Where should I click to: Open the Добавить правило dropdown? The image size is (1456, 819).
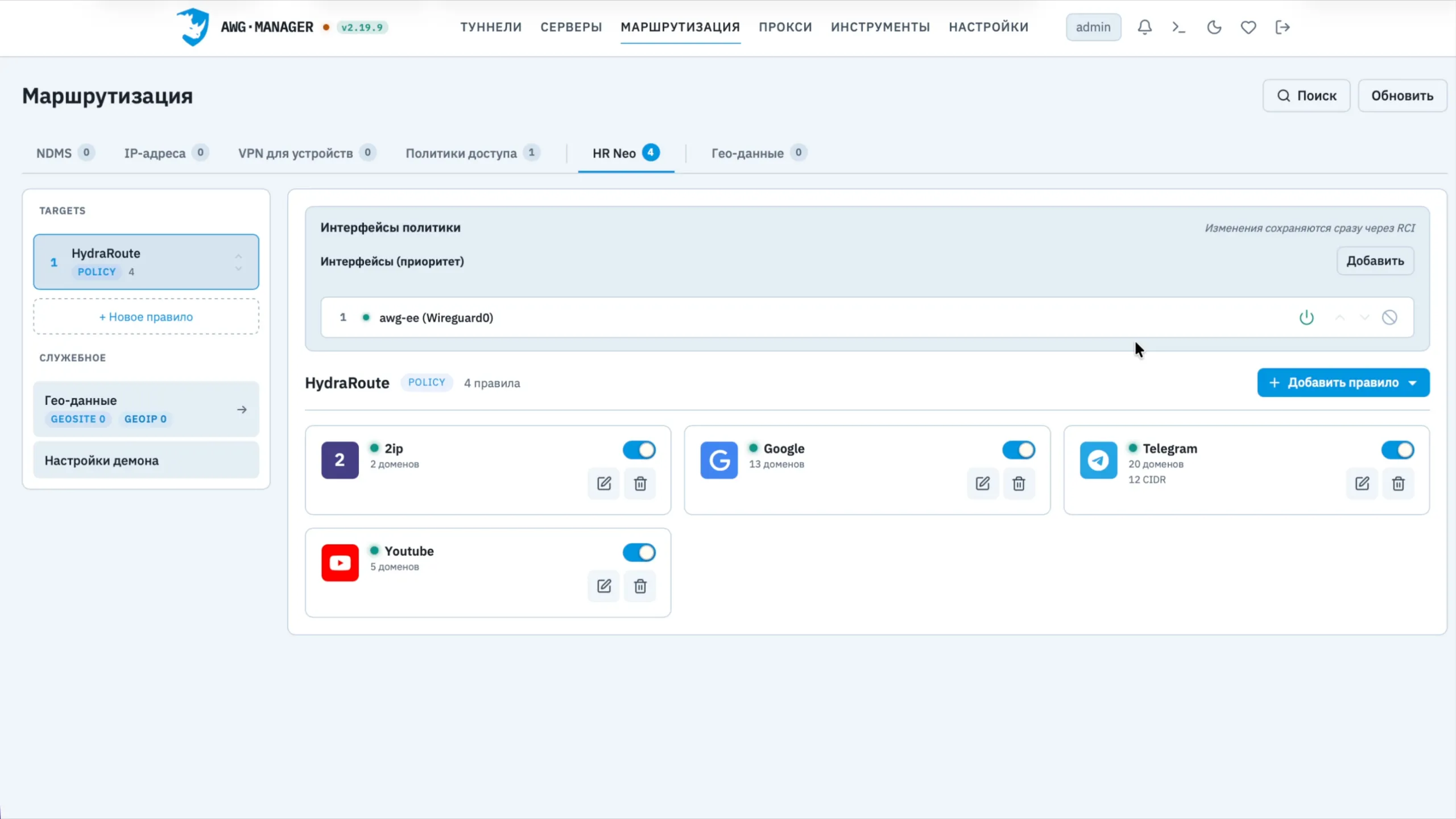coord(1343,383)
